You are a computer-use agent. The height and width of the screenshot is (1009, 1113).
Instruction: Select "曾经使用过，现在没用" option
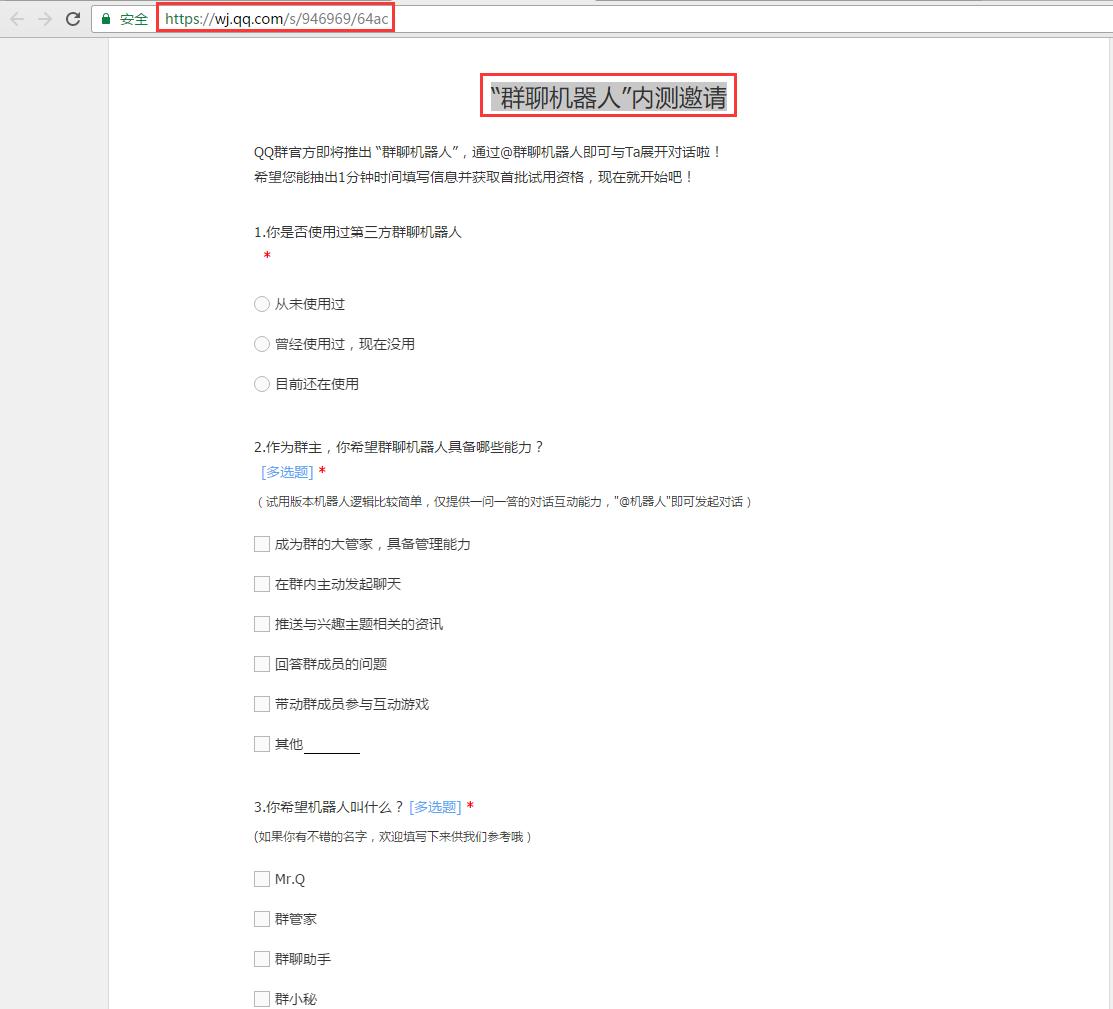click(261, 344)
